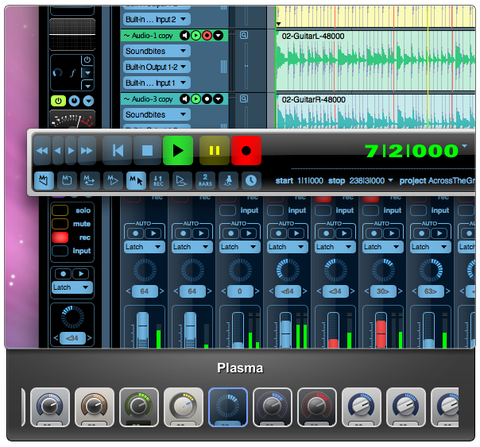Start playback with the green play button
480x447 pixels.
point(178,151)
